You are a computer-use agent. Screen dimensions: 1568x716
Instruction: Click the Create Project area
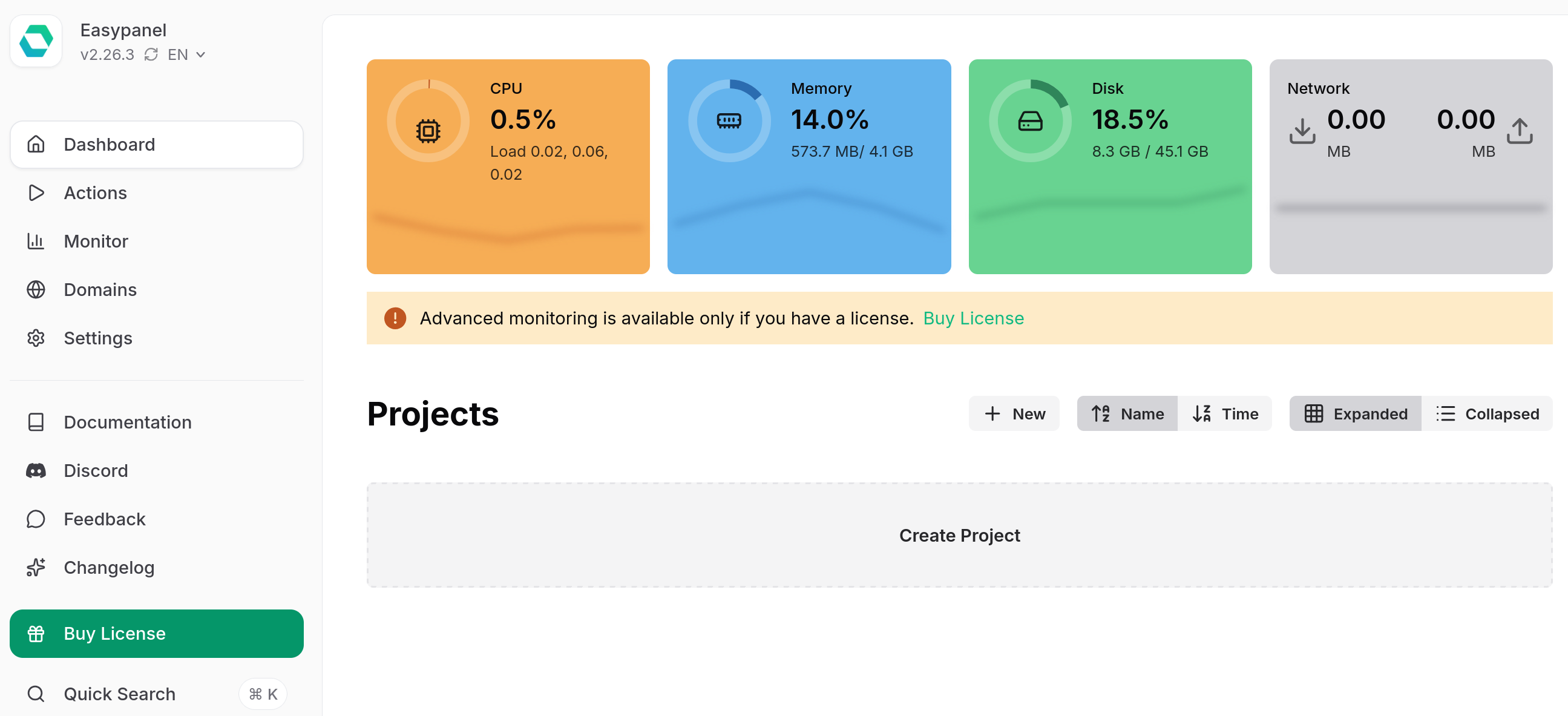[x=959, y=535]
